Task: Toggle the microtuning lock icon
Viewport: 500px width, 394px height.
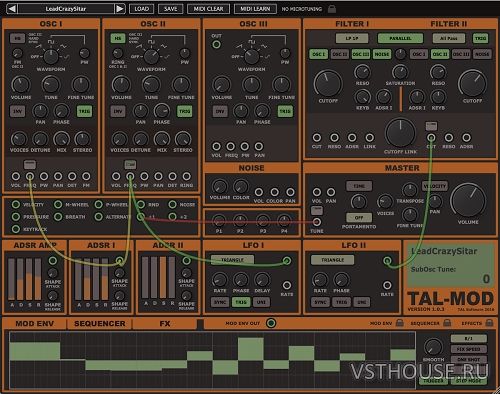Action: pos(332,9)
